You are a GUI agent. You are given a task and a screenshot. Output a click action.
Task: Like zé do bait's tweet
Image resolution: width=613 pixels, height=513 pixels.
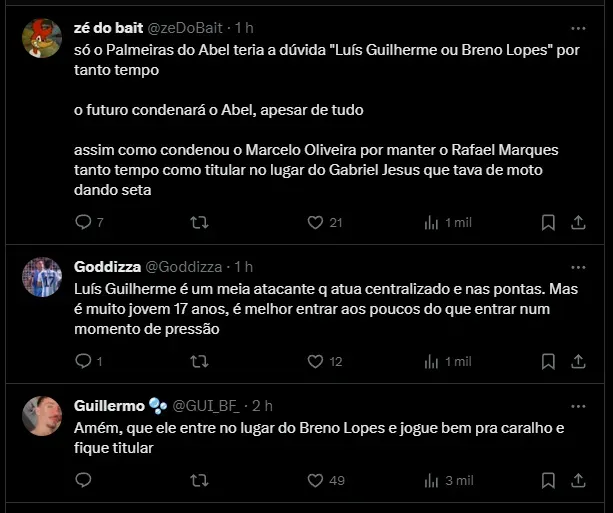coord(315,222)
